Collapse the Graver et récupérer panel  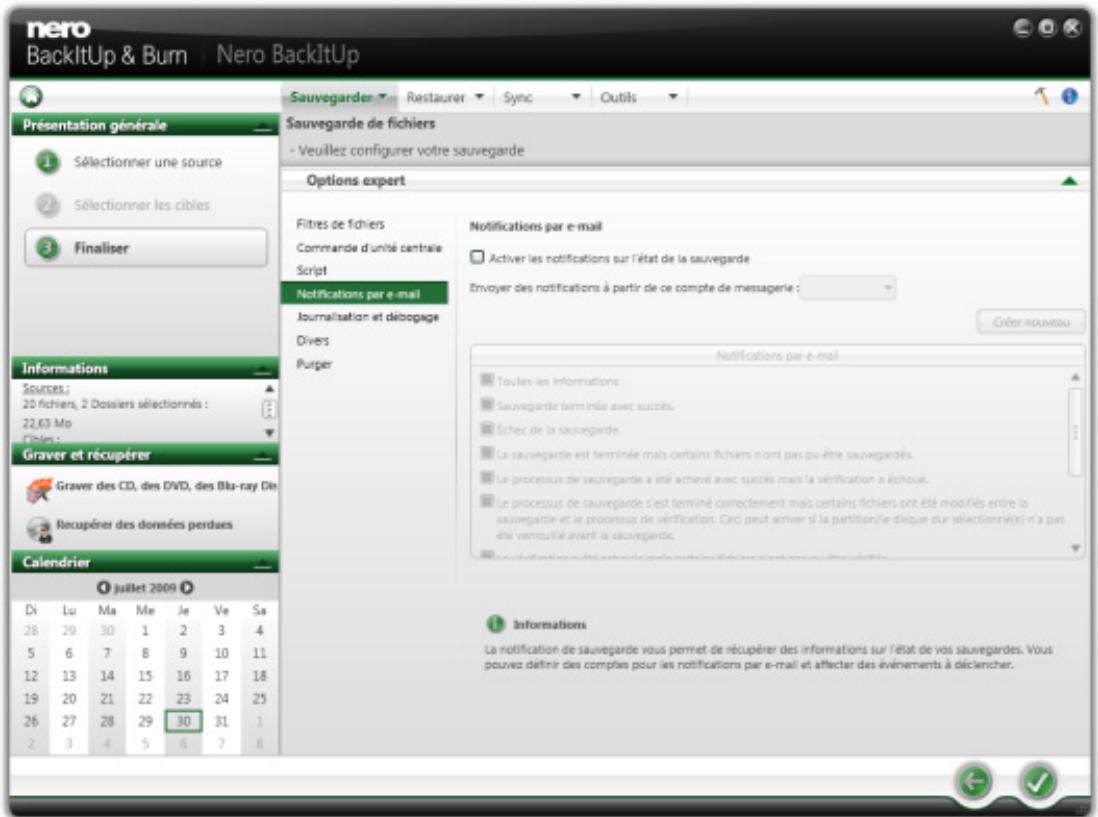263,456
